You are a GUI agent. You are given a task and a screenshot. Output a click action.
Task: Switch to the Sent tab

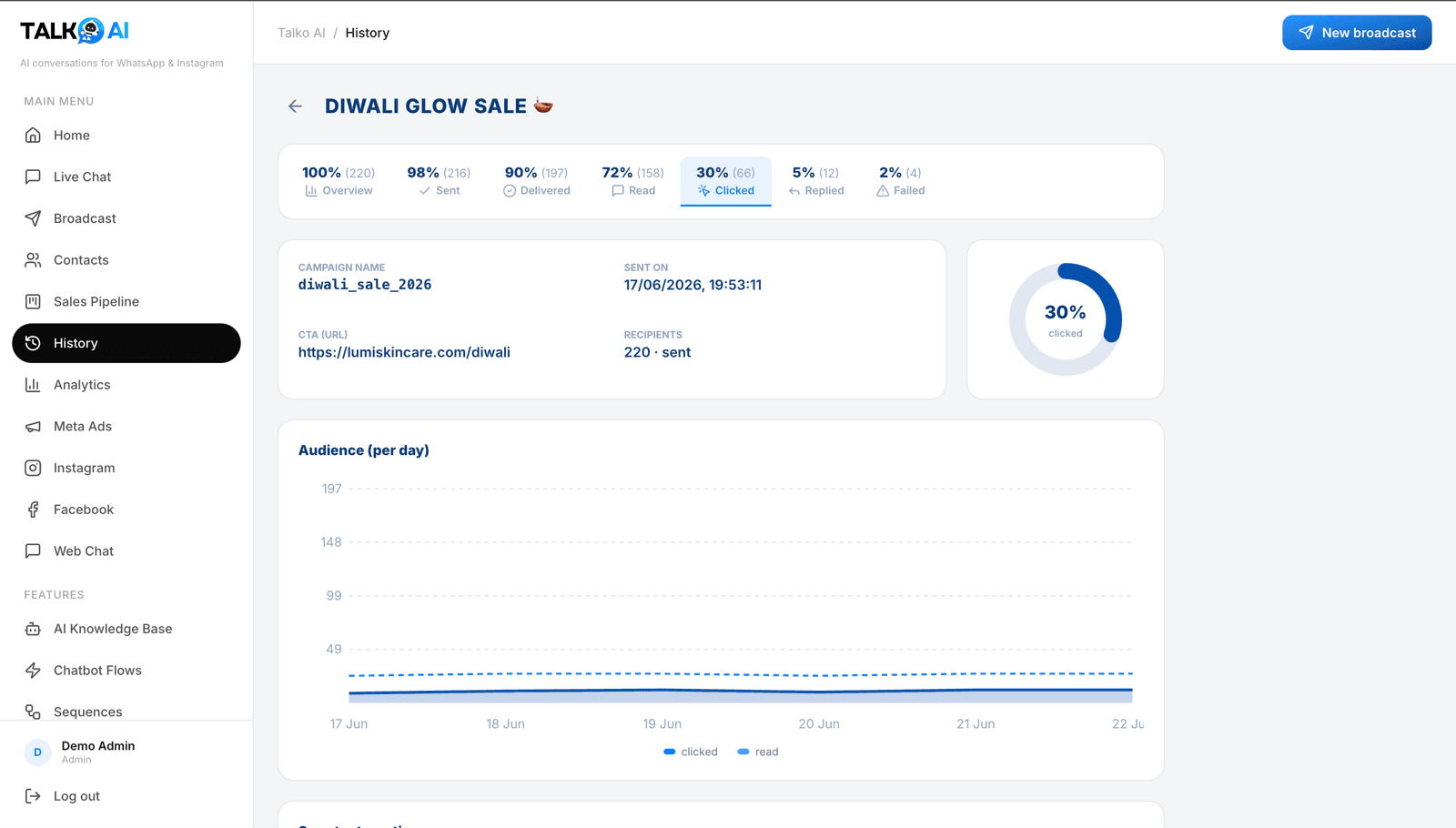pyautogui.click(x=439, y=180)
